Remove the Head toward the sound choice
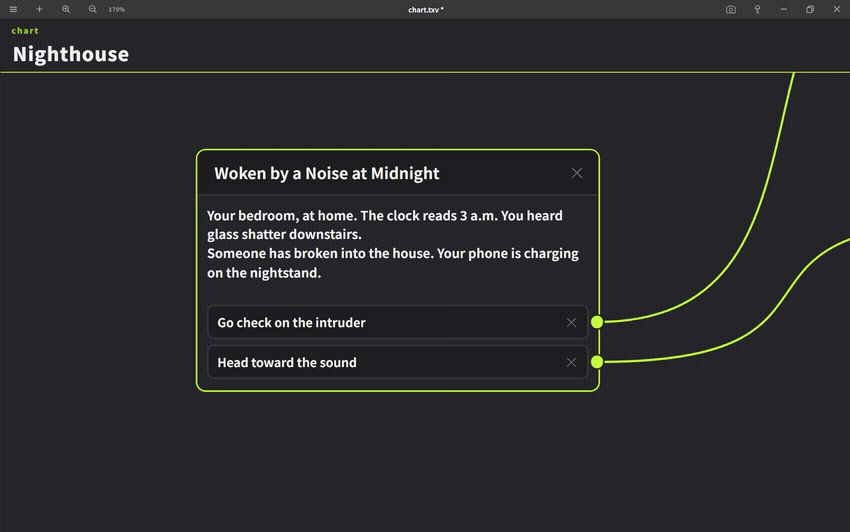850x532 pixels. pos(571,362)
